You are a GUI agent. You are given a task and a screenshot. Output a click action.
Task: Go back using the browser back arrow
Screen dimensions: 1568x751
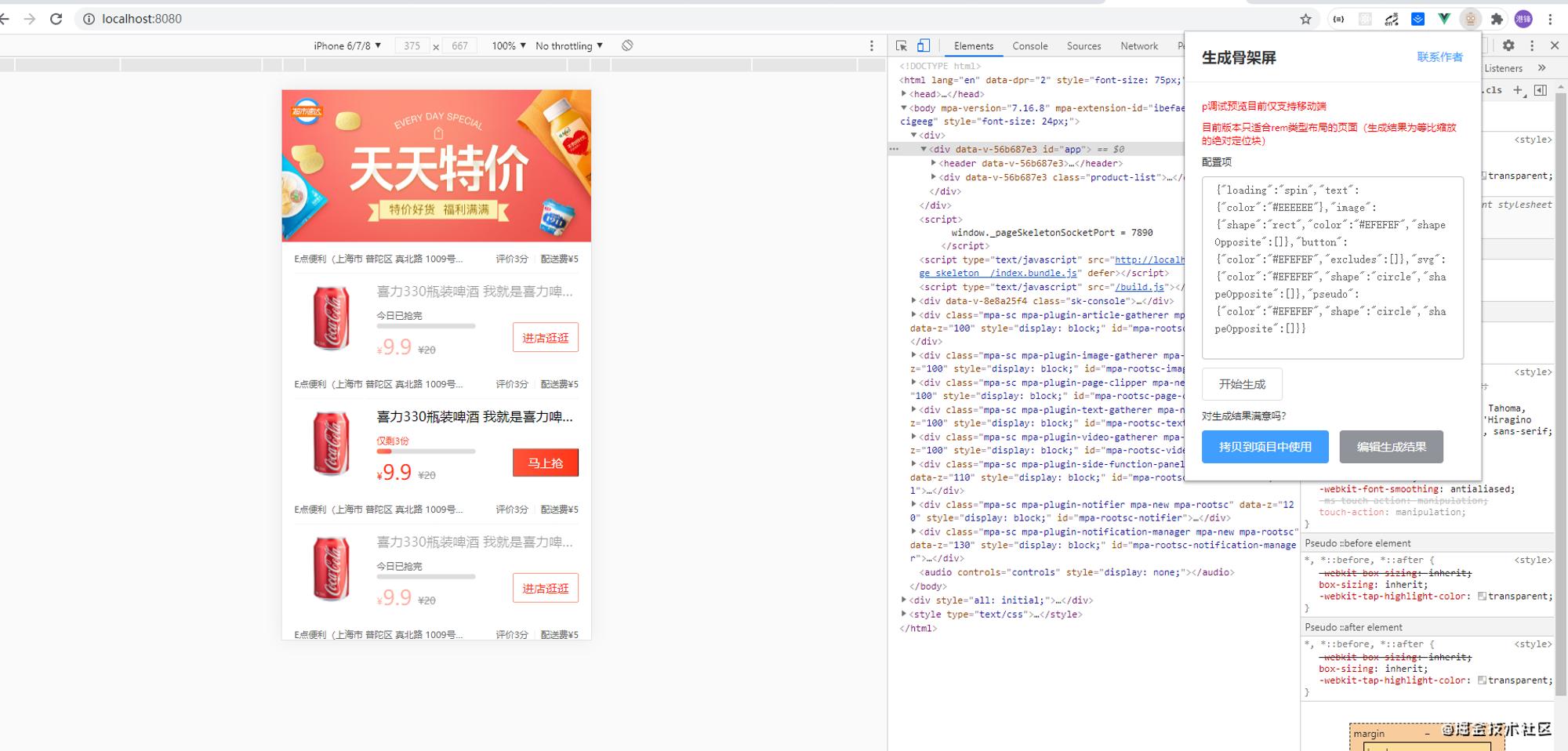[x=5, y=19]
